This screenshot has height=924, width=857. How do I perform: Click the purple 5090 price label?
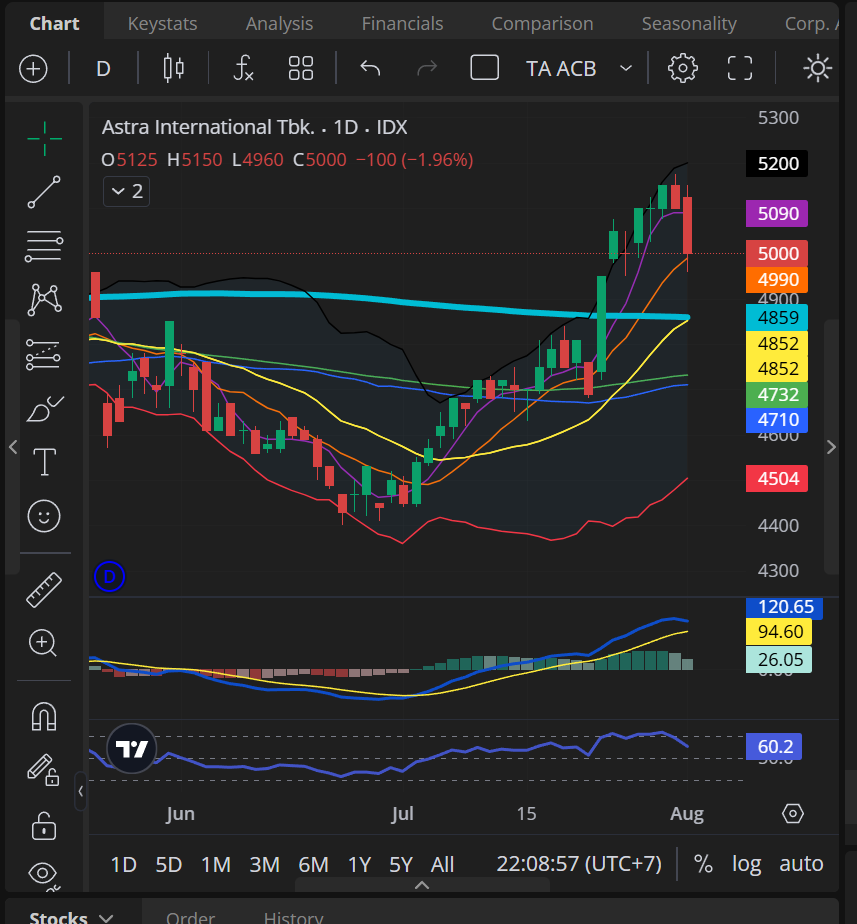point(777,213)
